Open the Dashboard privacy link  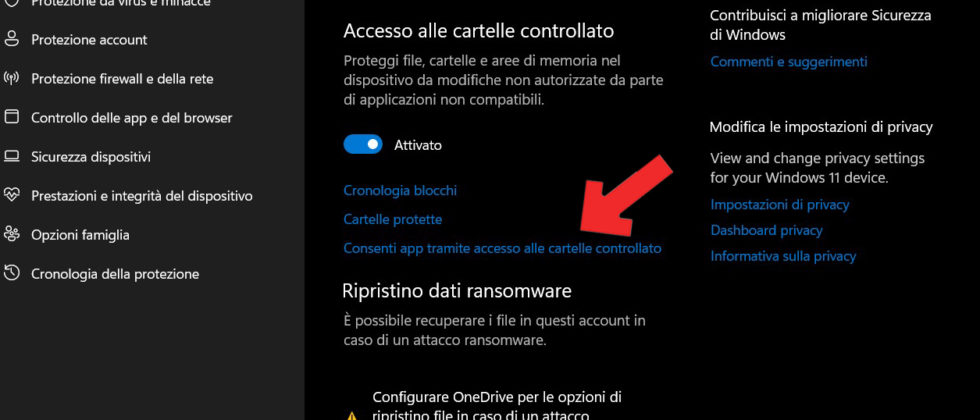tap(766, 230)
